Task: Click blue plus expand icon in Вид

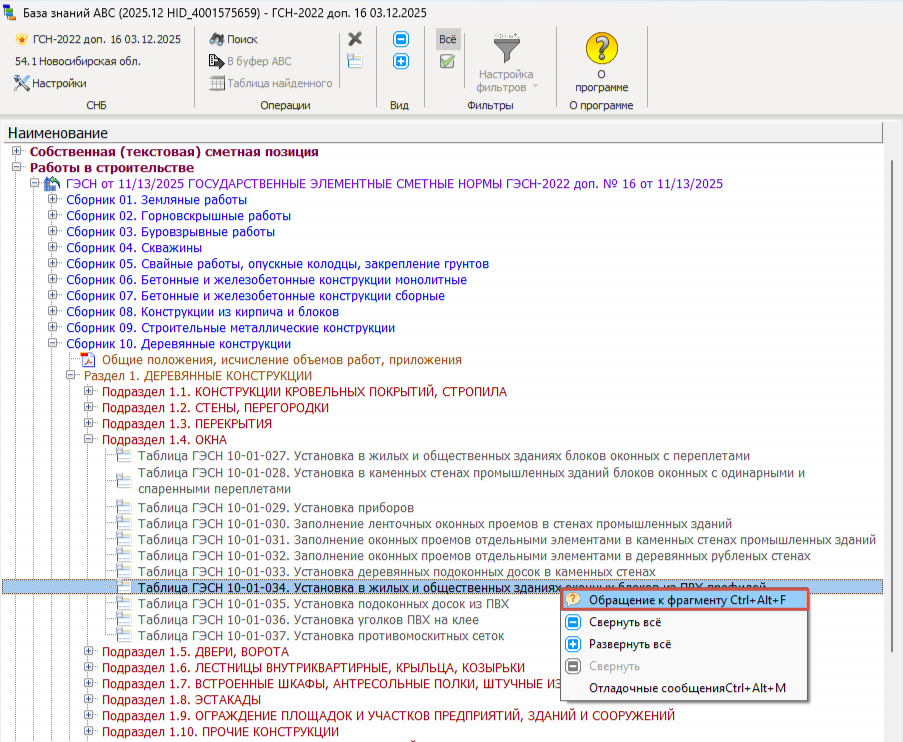Action: tap(401, 61)
